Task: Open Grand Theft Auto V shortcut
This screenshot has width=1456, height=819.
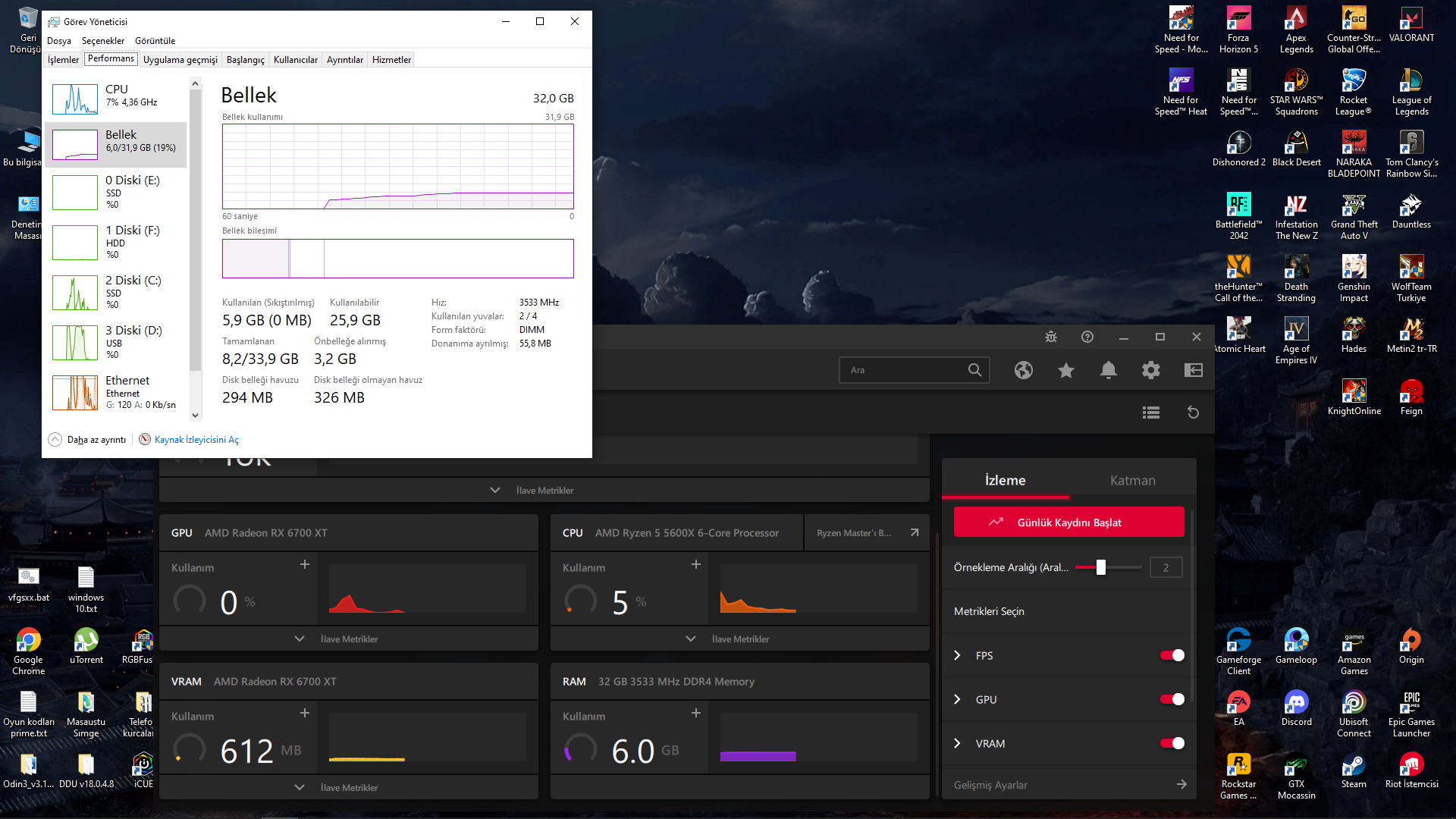Action: [x=1354, y=217]
